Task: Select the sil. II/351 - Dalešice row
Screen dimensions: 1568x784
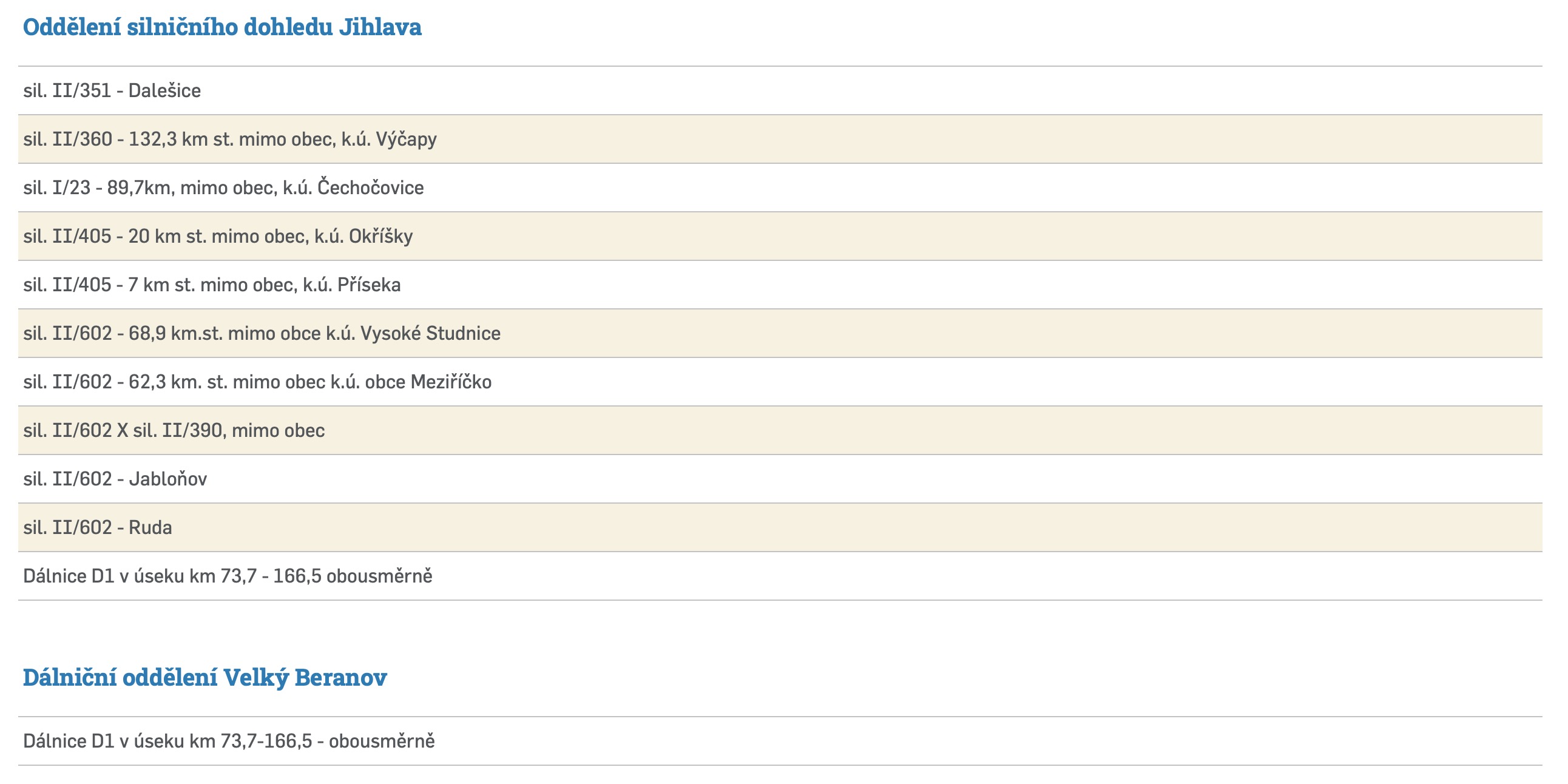Action: 112,90
